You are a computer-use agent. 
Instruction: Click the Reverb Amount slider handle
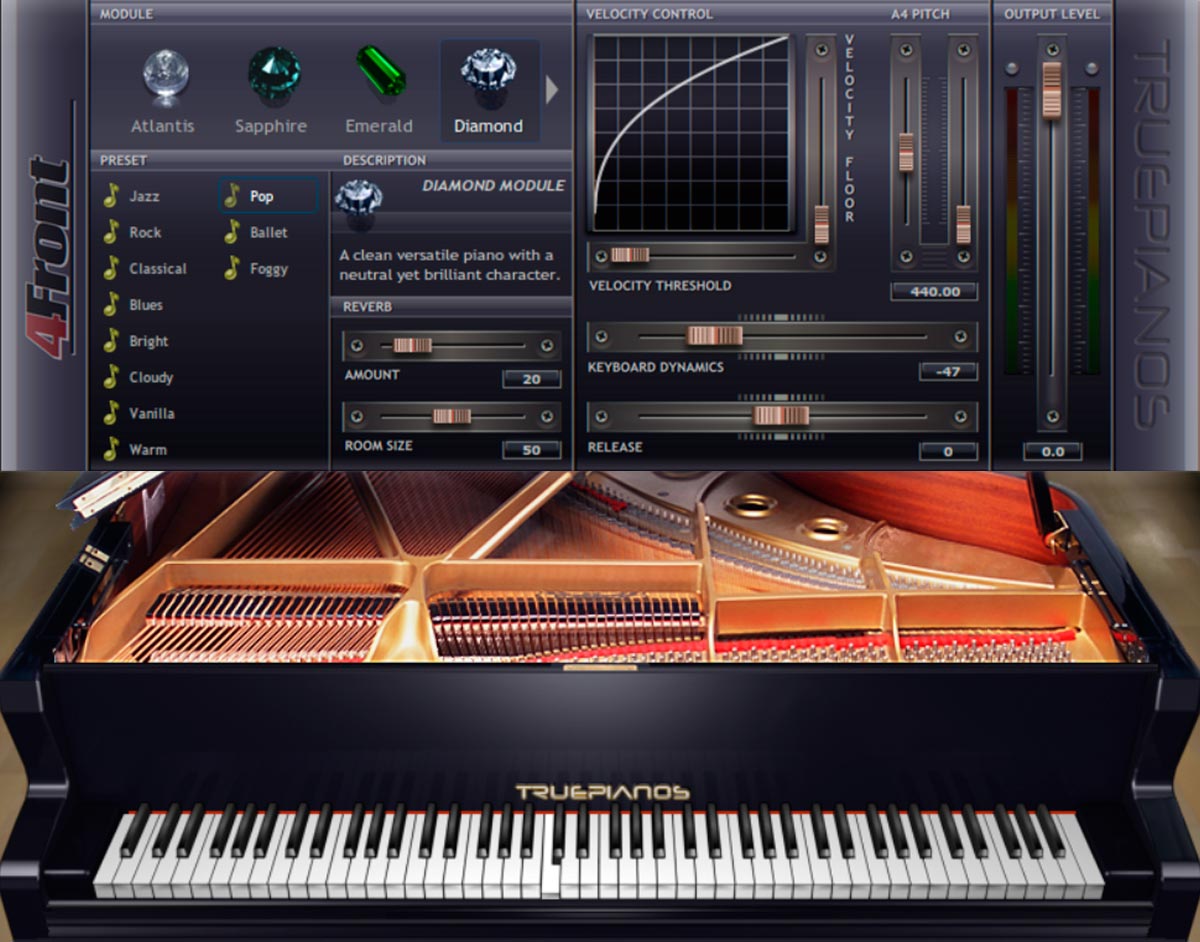[412, 346]
